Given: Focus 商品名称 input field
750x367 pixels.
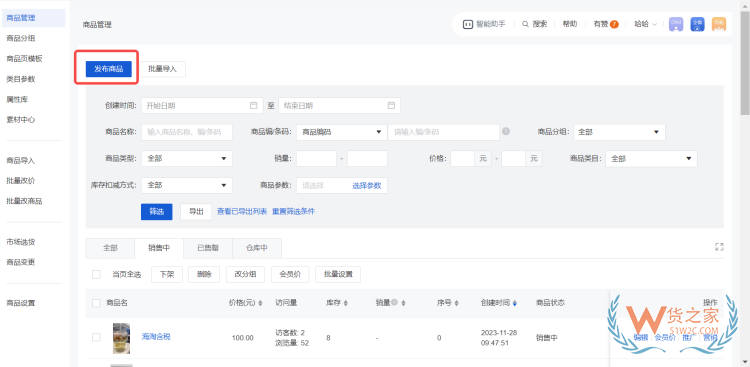Looking at the screenshot, I should (187, 132).
